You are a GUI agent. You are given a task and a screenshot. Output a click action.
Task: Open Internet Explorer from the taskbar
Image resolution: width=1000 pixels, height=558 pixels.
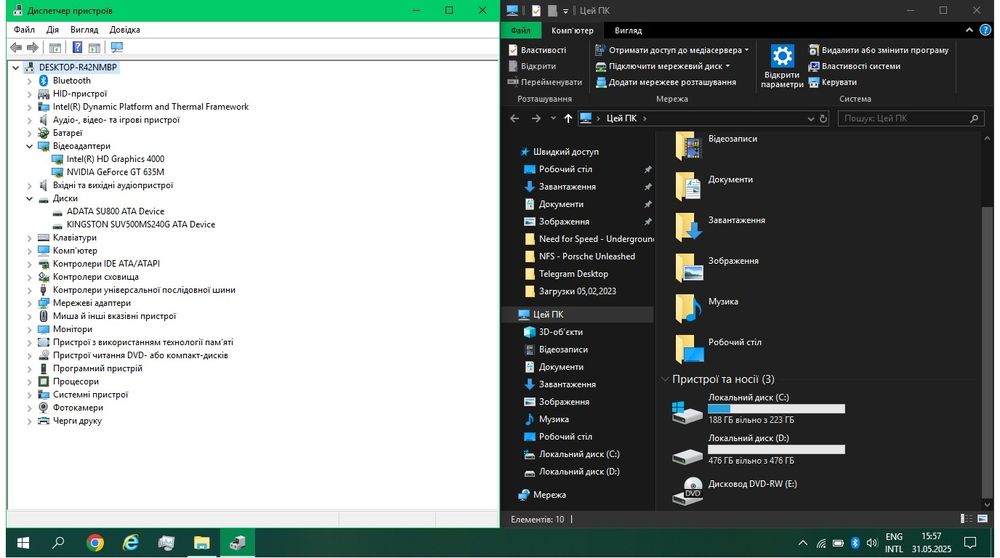131,543
